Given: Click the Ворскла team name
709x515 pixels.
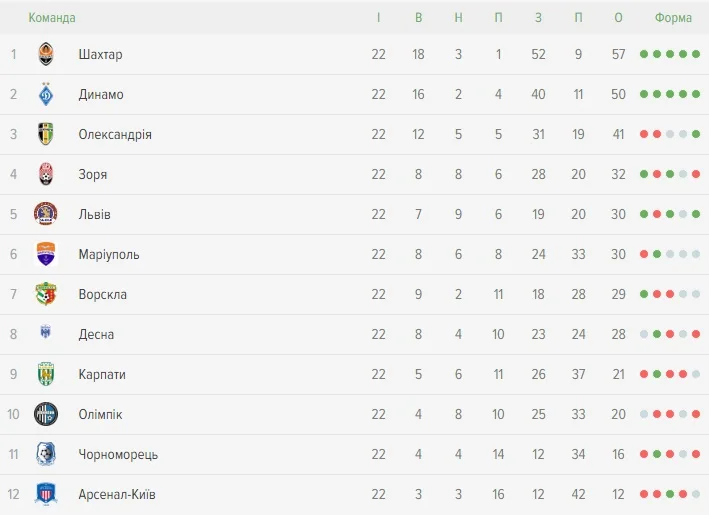Looking at the screenshot, I should point(103,294).
